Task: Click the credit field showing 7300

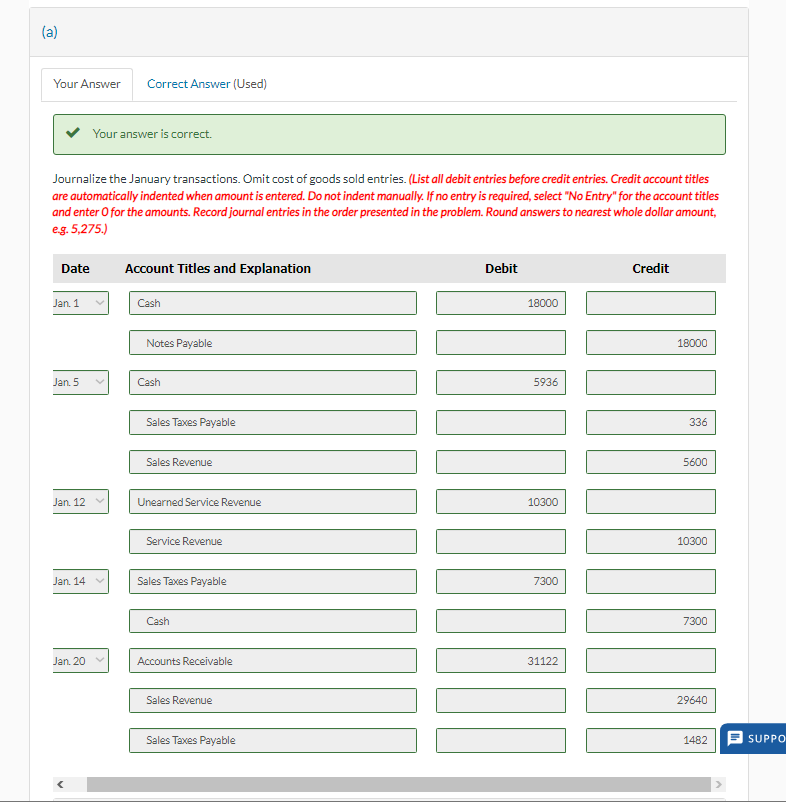Action: (x=650, y=621)
